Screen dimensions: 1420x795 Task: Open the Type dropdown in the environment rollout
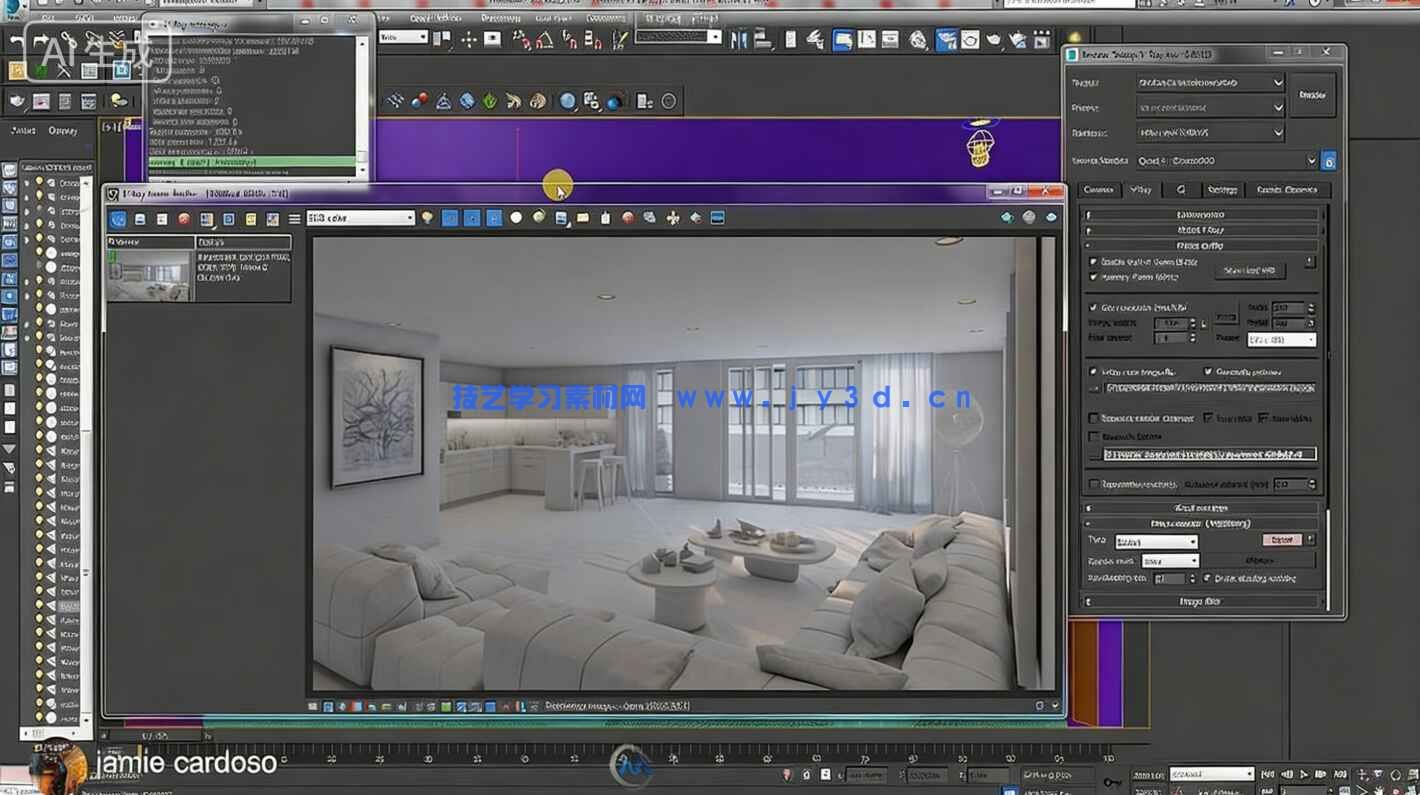1157,541
